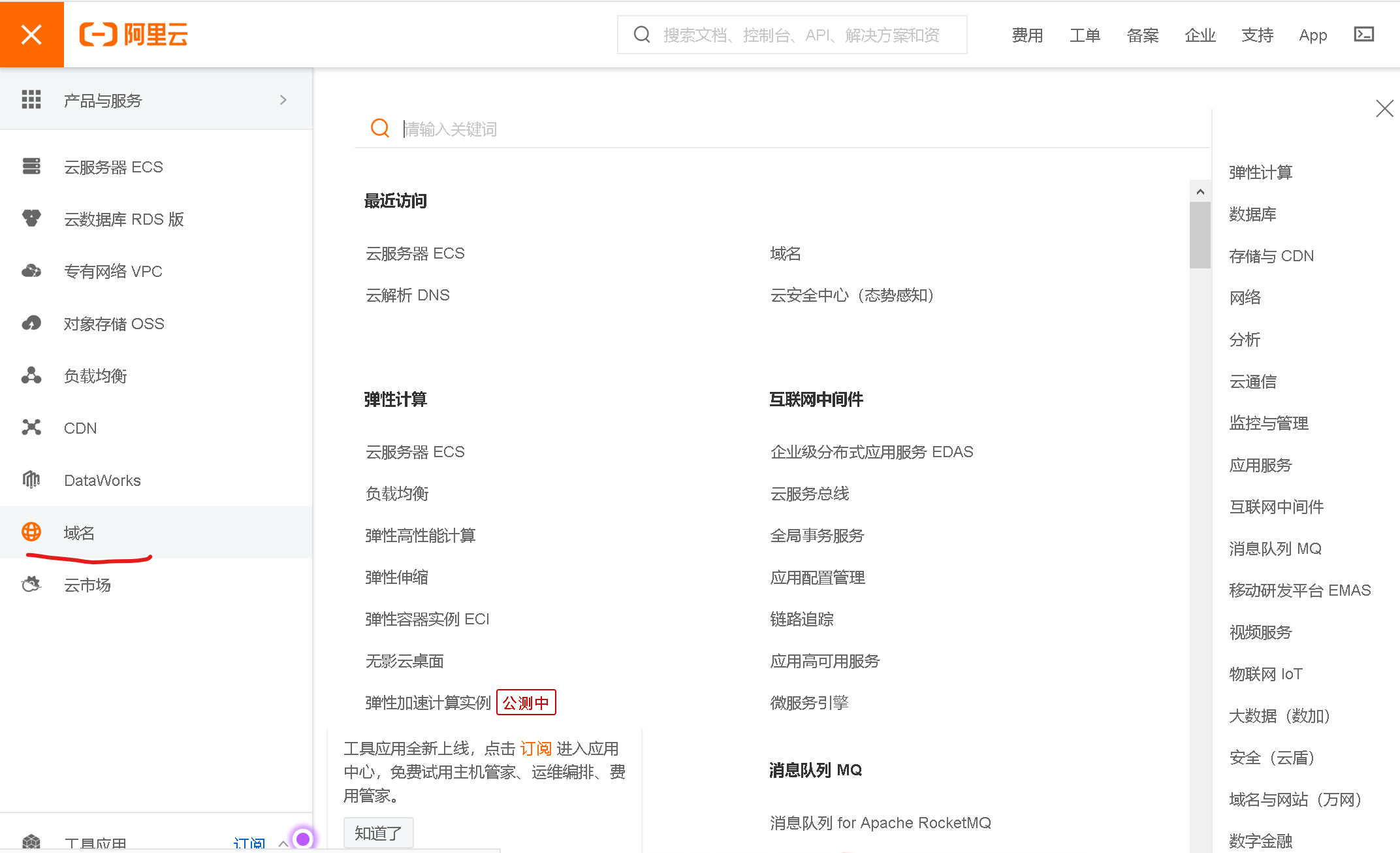
Task: Collapse the 工具应用 section caret
Action: [283, 843]
